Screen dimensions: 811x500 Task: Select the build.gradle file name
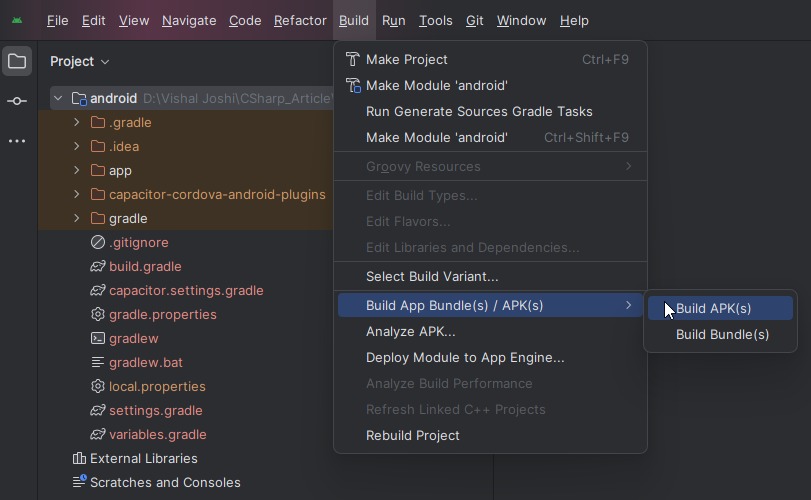click(145, 266)
